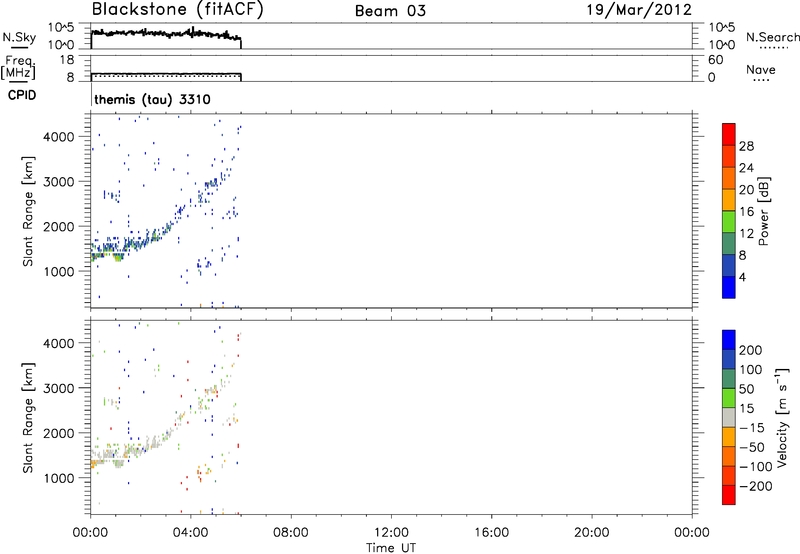Click the red bottom of the Velocity color bar
Image resolution: width=800 pixels, height=554 pixels.
pos(729,495)
